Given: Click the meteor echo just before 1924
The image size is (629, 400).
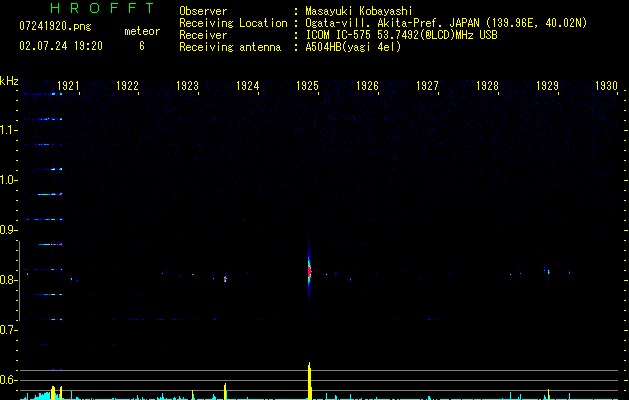Looking at the screenshot, I should (225, 279).
